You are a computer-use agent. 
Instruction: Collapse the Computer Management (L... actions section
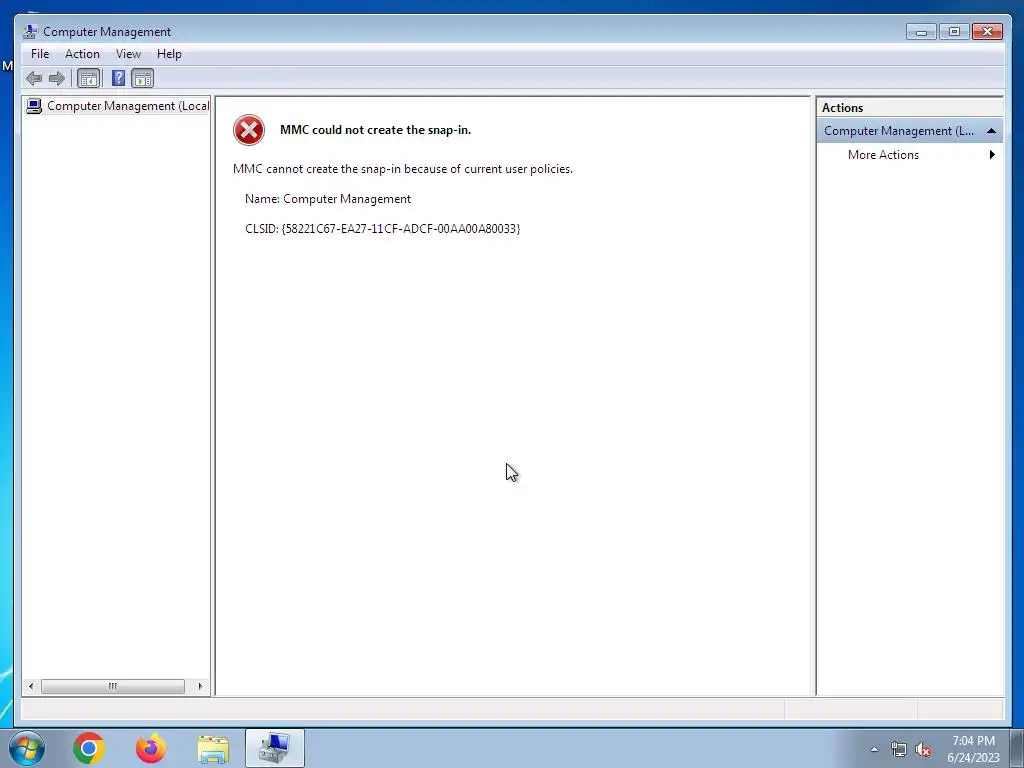pos(991,131)
